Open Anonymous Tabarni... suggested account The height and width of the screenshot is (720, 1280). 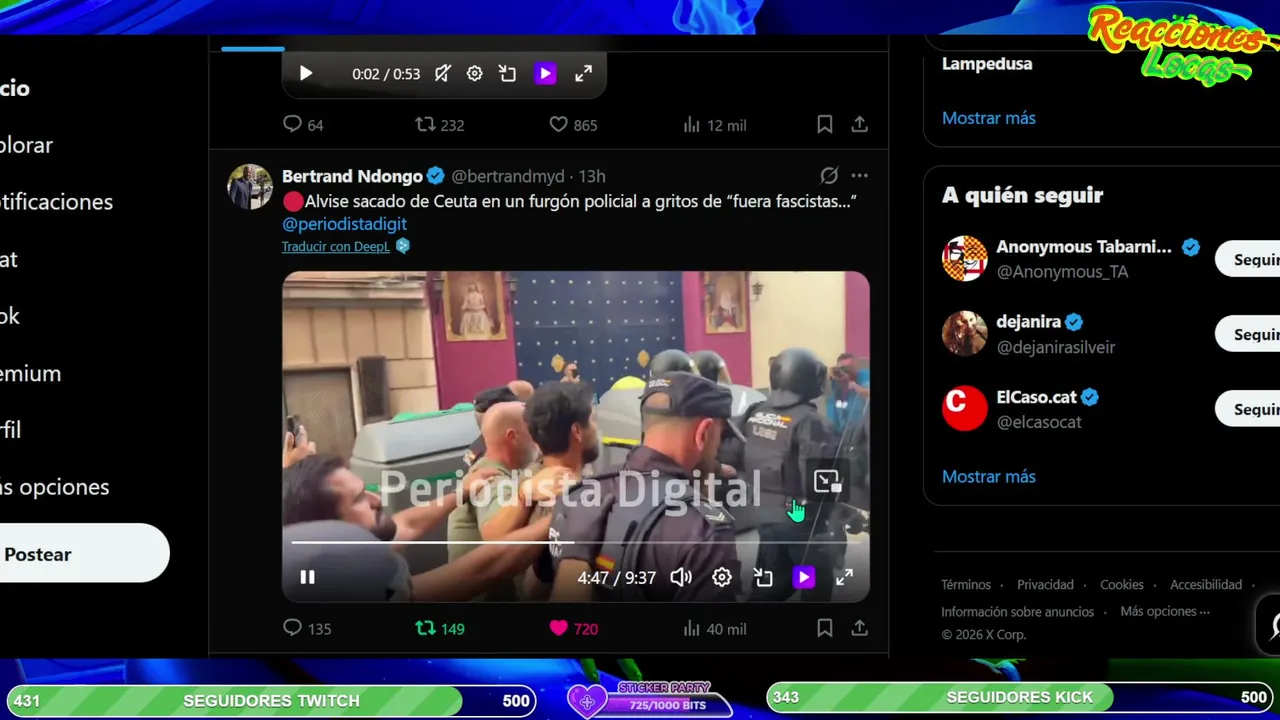[x=1084, y=247]
